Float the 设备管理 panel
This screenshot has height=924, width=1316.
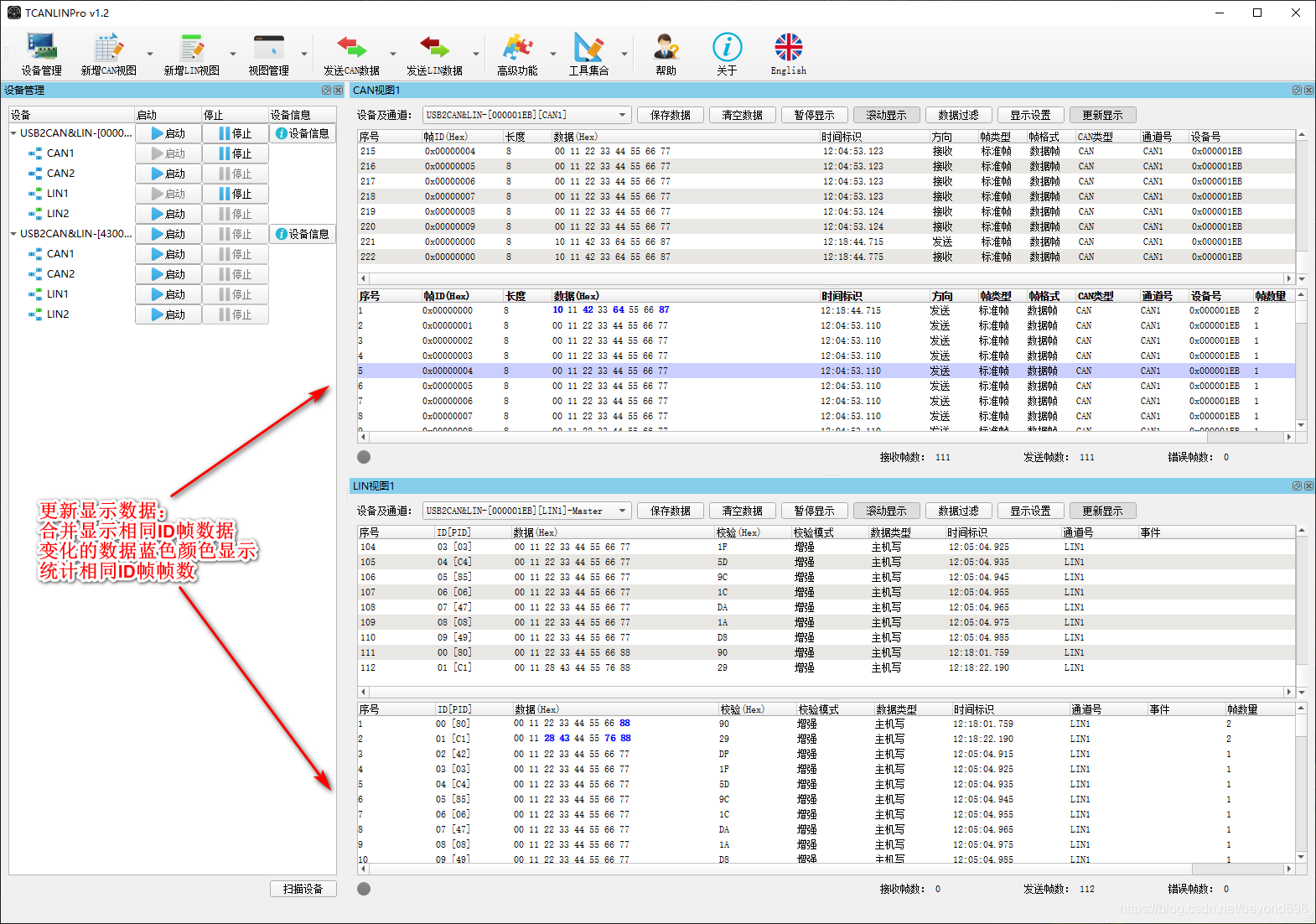pos(326,90)
